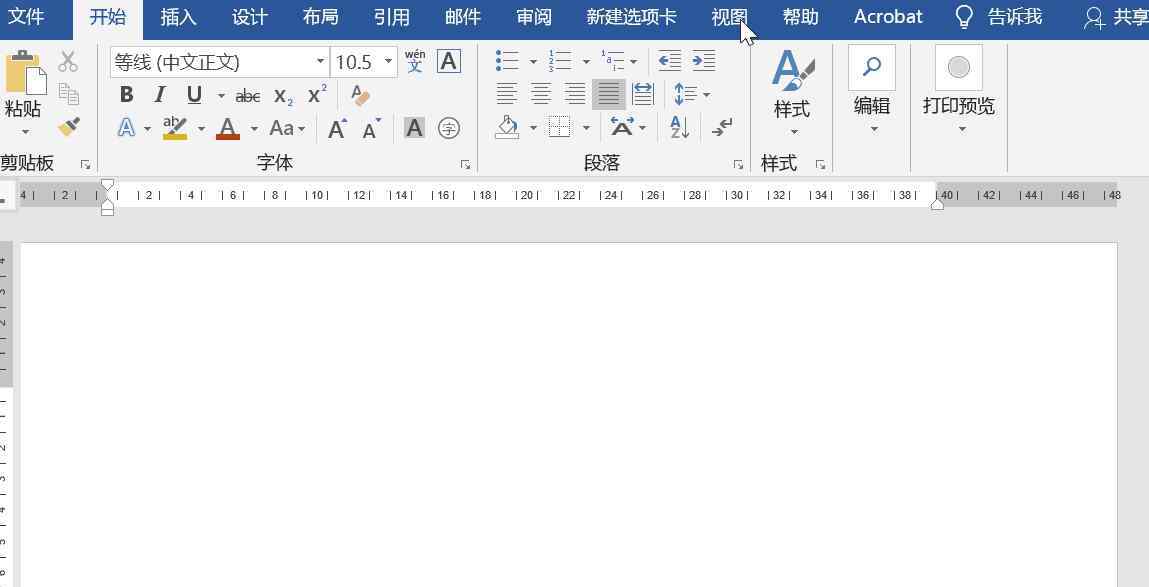Expand font color dropdown arrow

click(x=254, y=129)
